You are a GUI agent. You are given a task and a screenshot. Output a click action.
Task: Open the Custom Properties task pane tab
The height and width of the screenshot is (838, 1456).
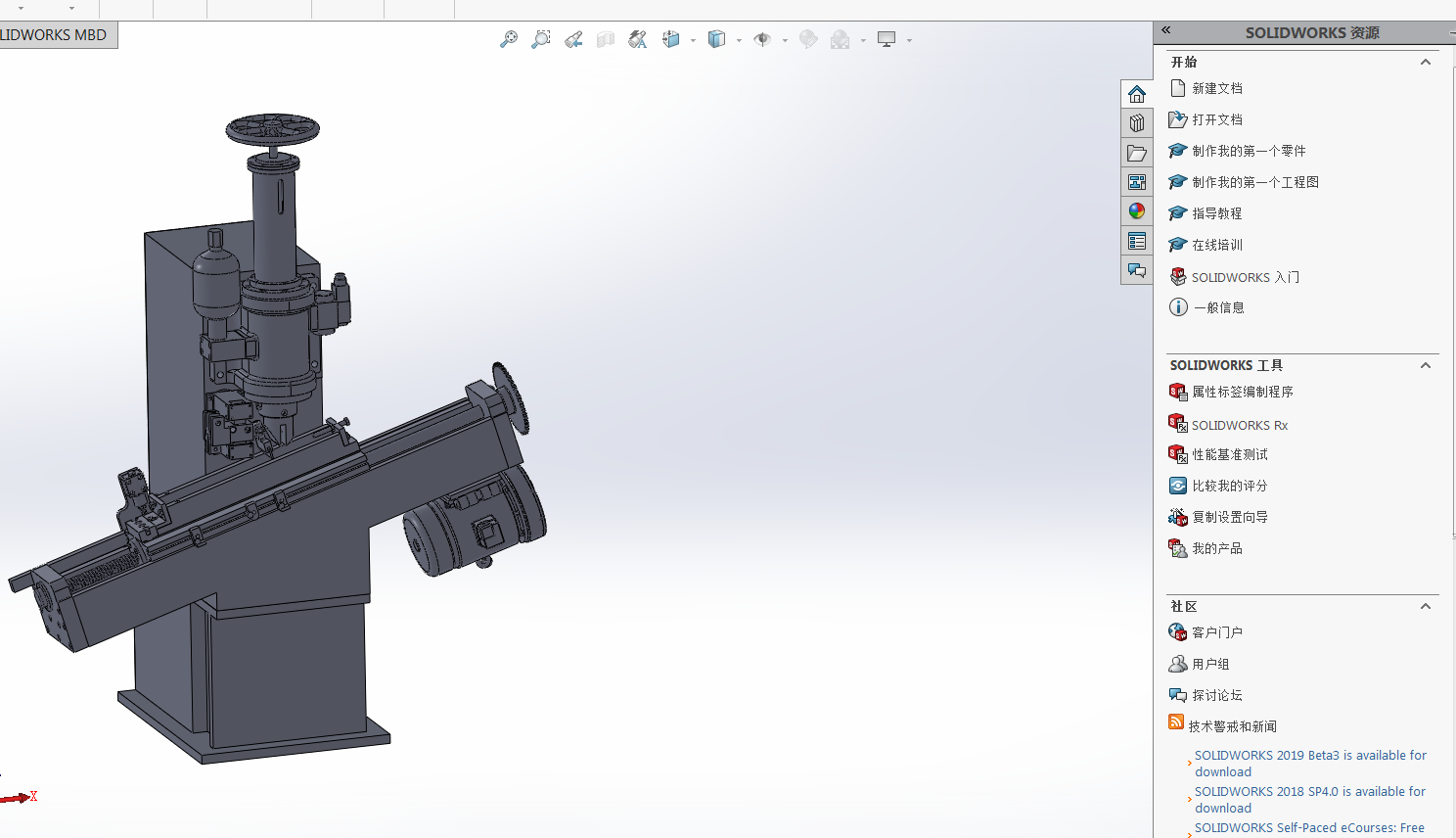(x=1136, y=241)
